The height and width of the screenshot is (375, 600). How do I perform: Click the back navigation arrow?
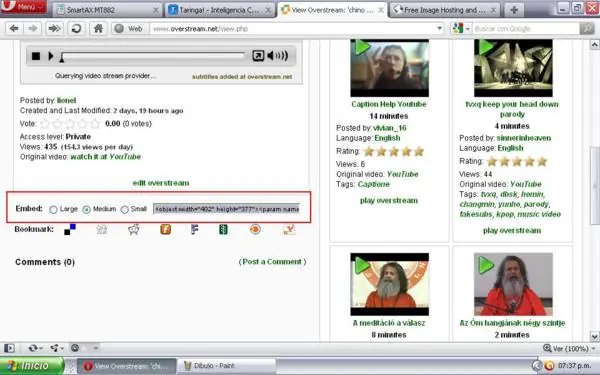coord(14,28)
